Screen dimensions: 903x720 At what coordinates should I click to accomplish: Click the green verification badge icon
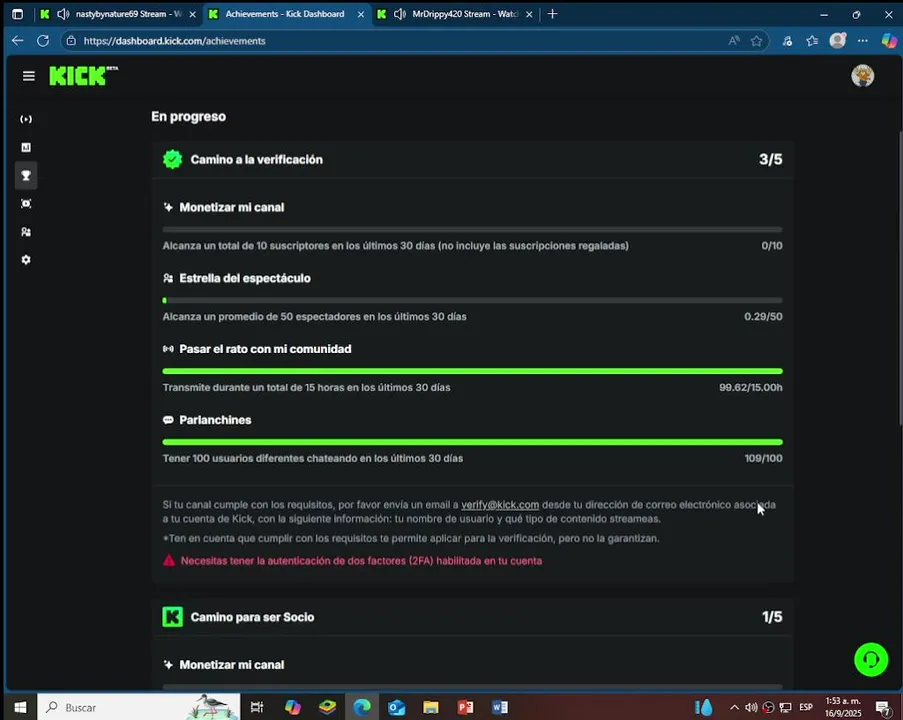point(172,160)
